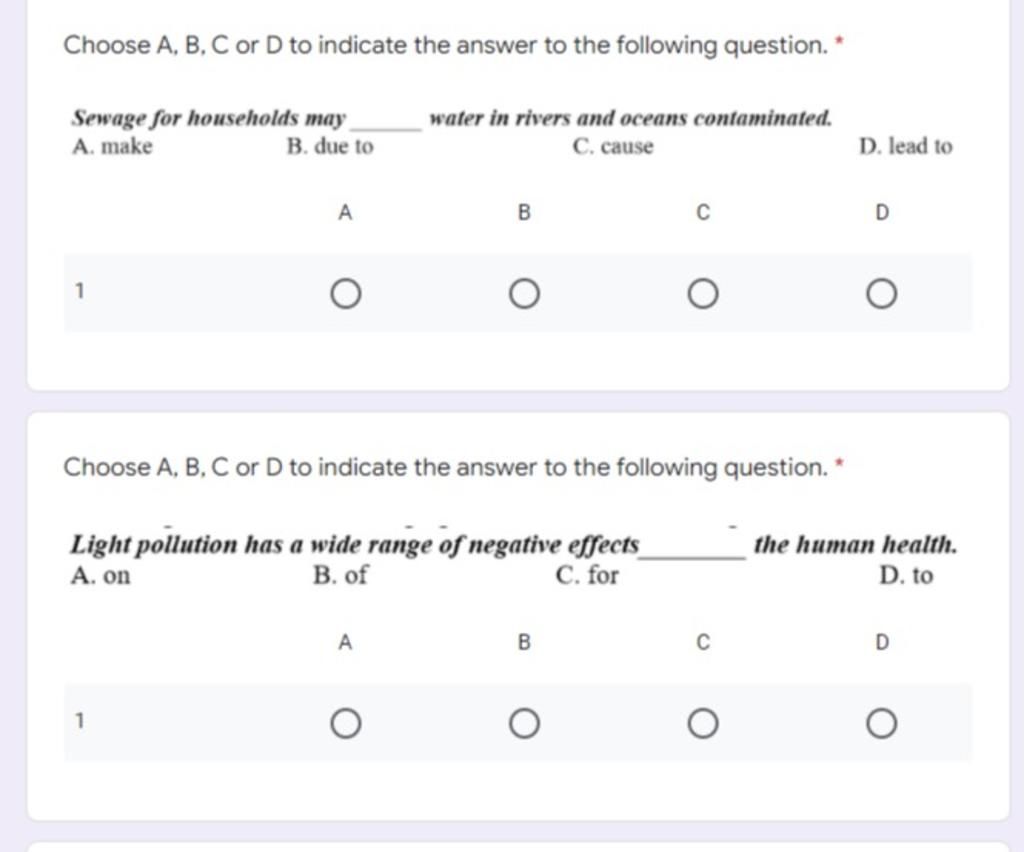Click the 'Light pollution has a wide range' sentence
The image size is (1024, 852).
pos(514,544)
